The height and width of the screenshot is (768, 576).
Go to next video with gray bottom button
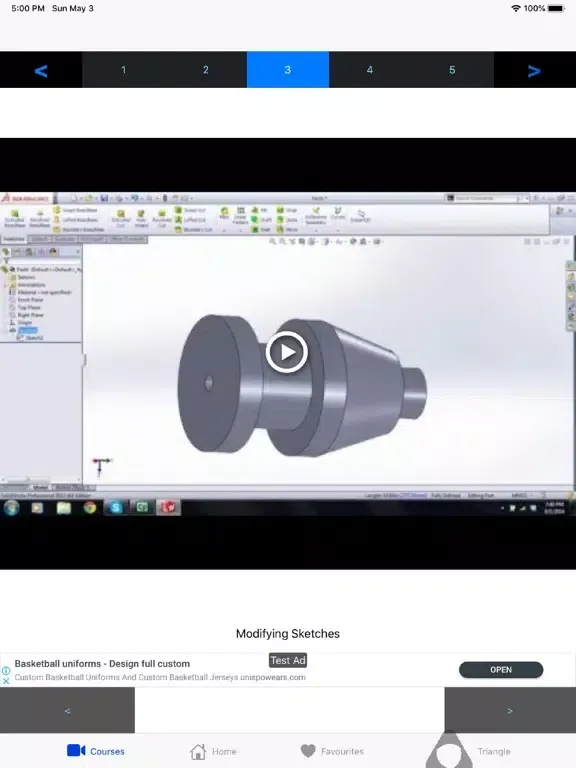[510, 710]
